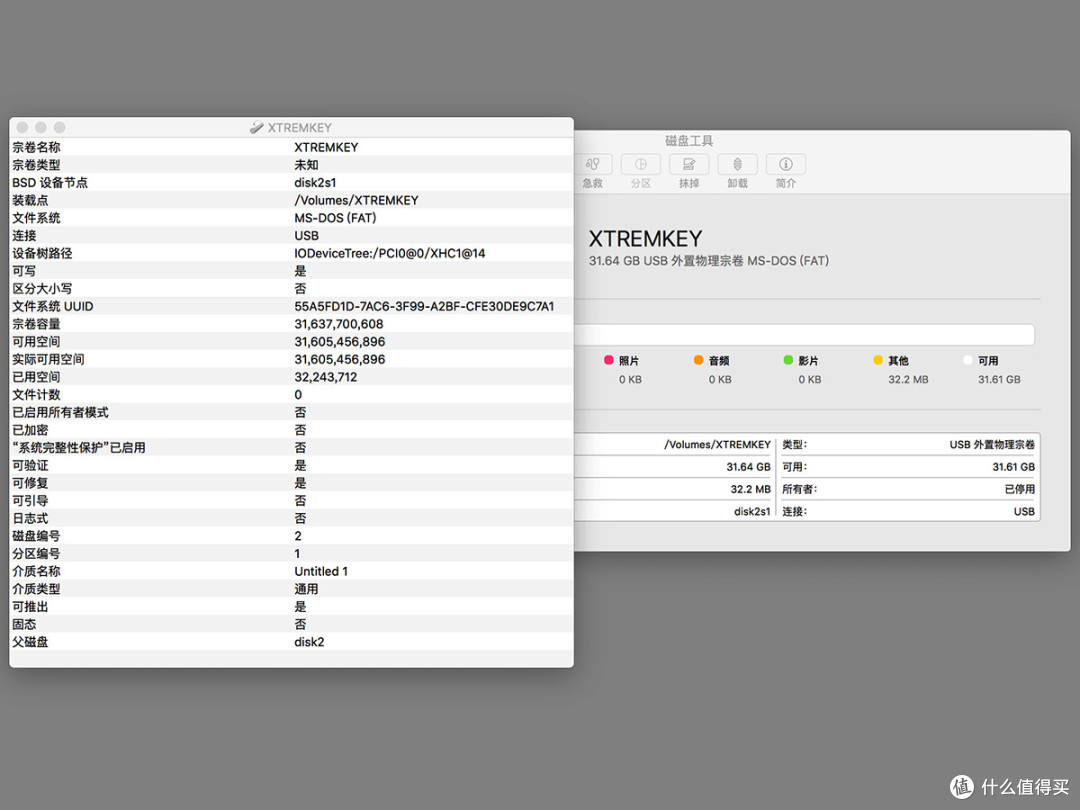Select the used space value 32,243,712
This screenshot has height=810, width=1080.
[x=325, y=377]
